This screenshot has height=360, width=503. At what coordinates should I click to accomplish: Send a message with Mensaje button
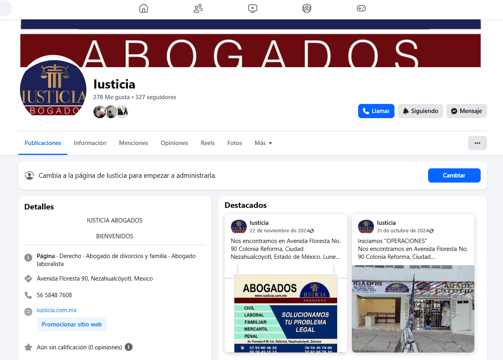click(466, 111)
